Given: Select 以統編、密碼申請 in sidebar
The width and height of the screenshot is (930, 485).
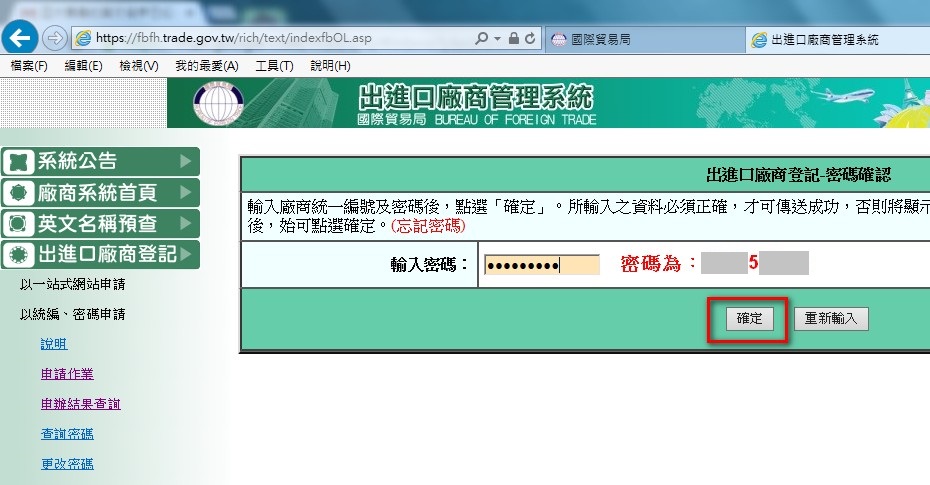Looking at the screenshot, I should [72, 314].
